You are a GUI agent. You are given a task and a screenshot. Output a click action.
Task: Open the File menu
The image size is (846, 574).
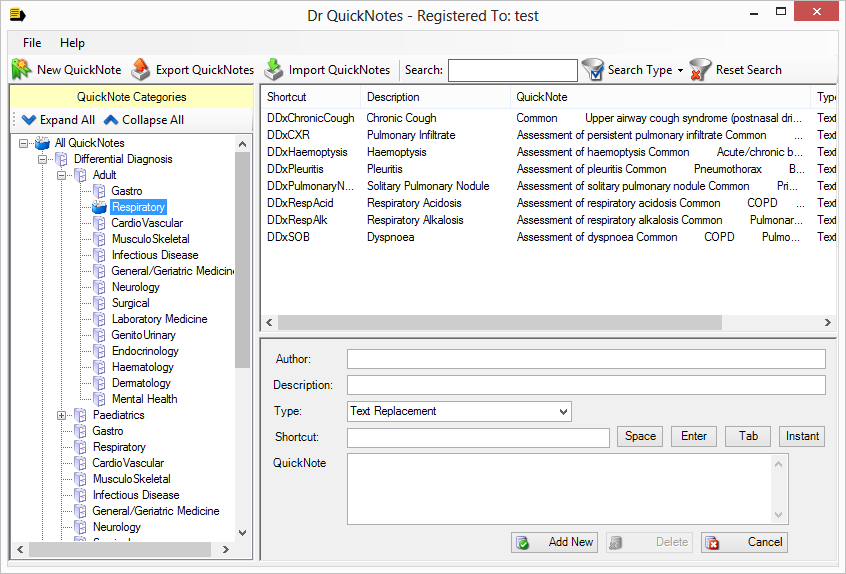32,43
